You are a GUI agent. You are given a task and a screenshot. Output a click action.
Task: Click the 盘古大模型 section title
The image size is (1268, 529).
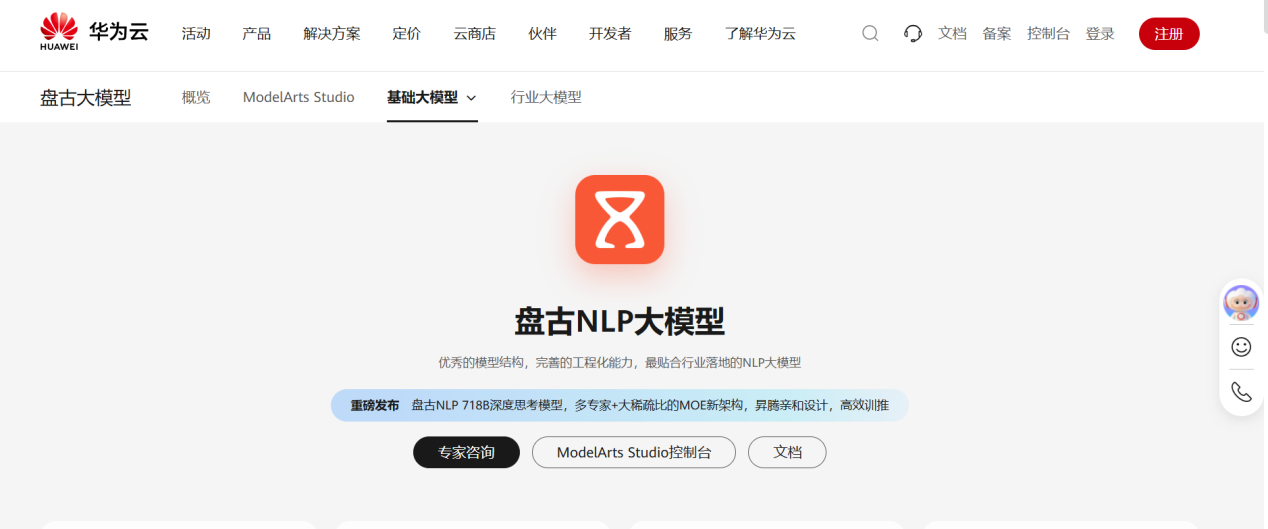86,97
